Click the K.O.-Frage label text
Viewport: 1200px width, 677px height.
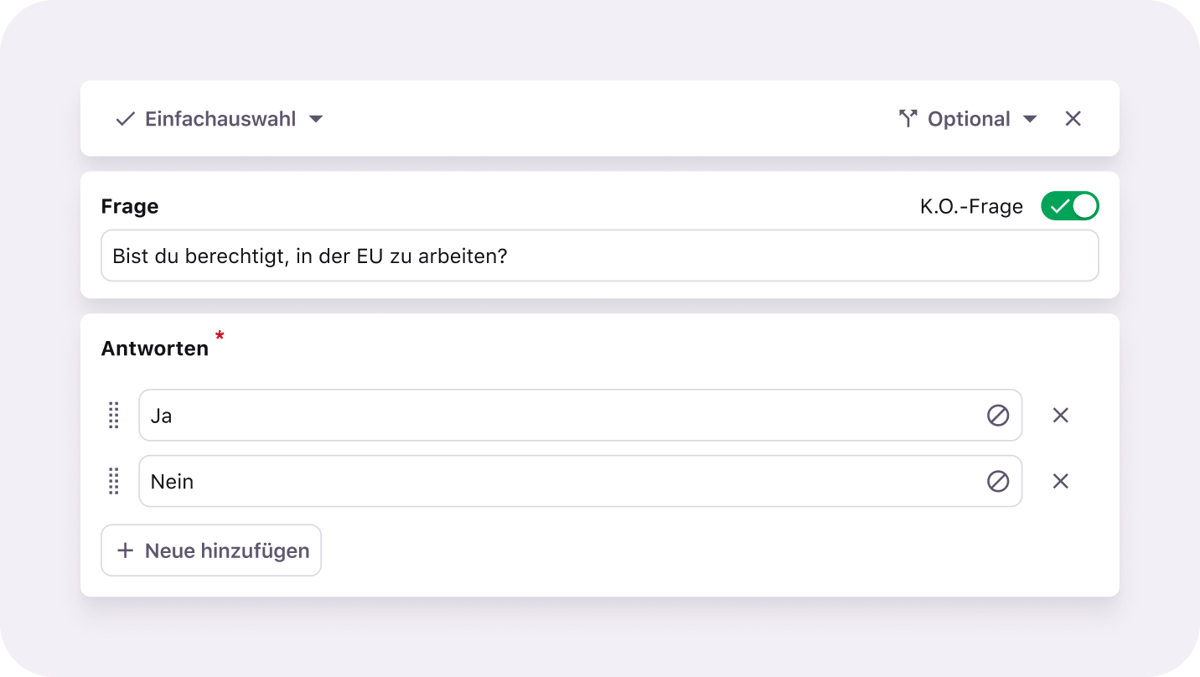(x=971, y=207)
